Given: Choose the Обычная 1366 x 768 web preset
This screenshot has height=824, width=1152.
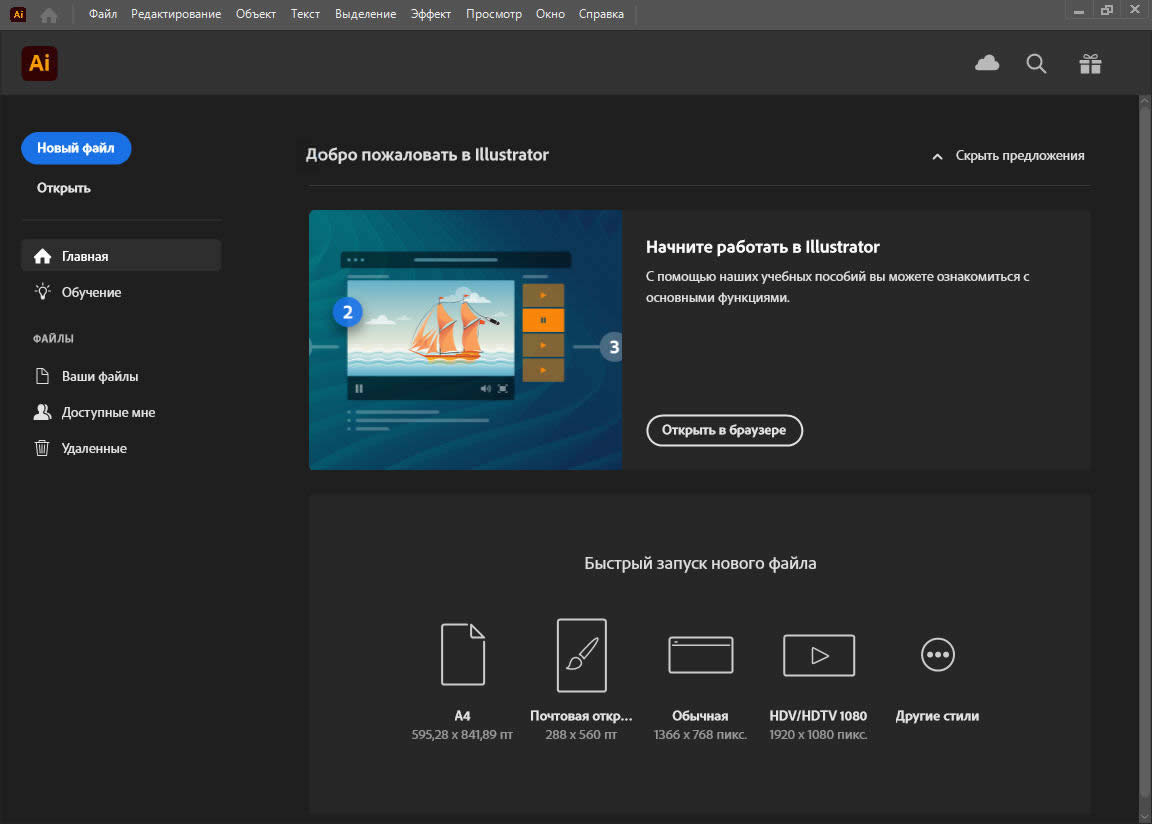Looking at the screenshot, I should (700, 655).
